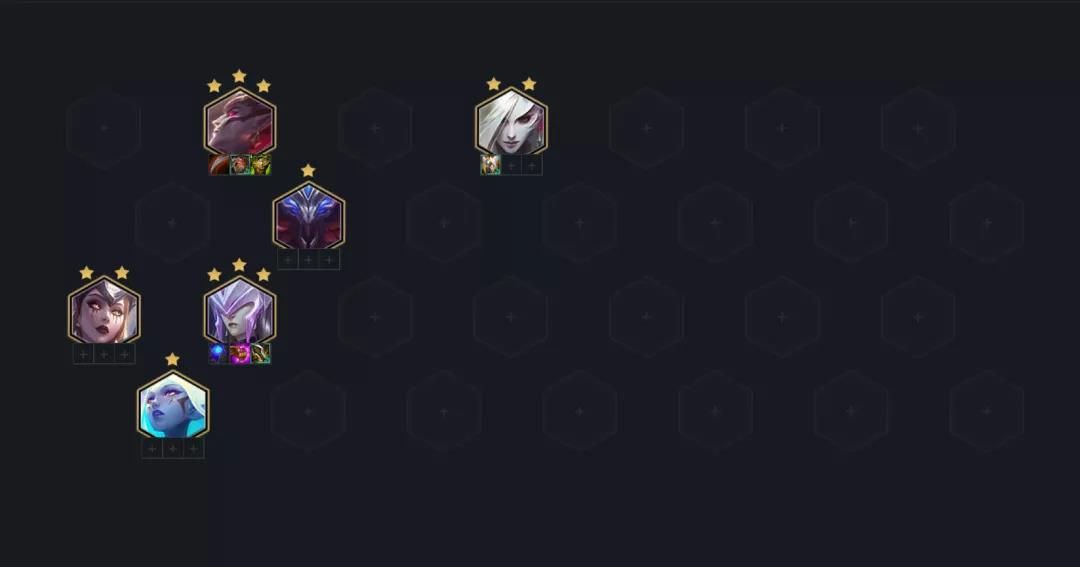
Task: Click the middle item icon under red-skinned champion
Action: click(x=240, y=165)
